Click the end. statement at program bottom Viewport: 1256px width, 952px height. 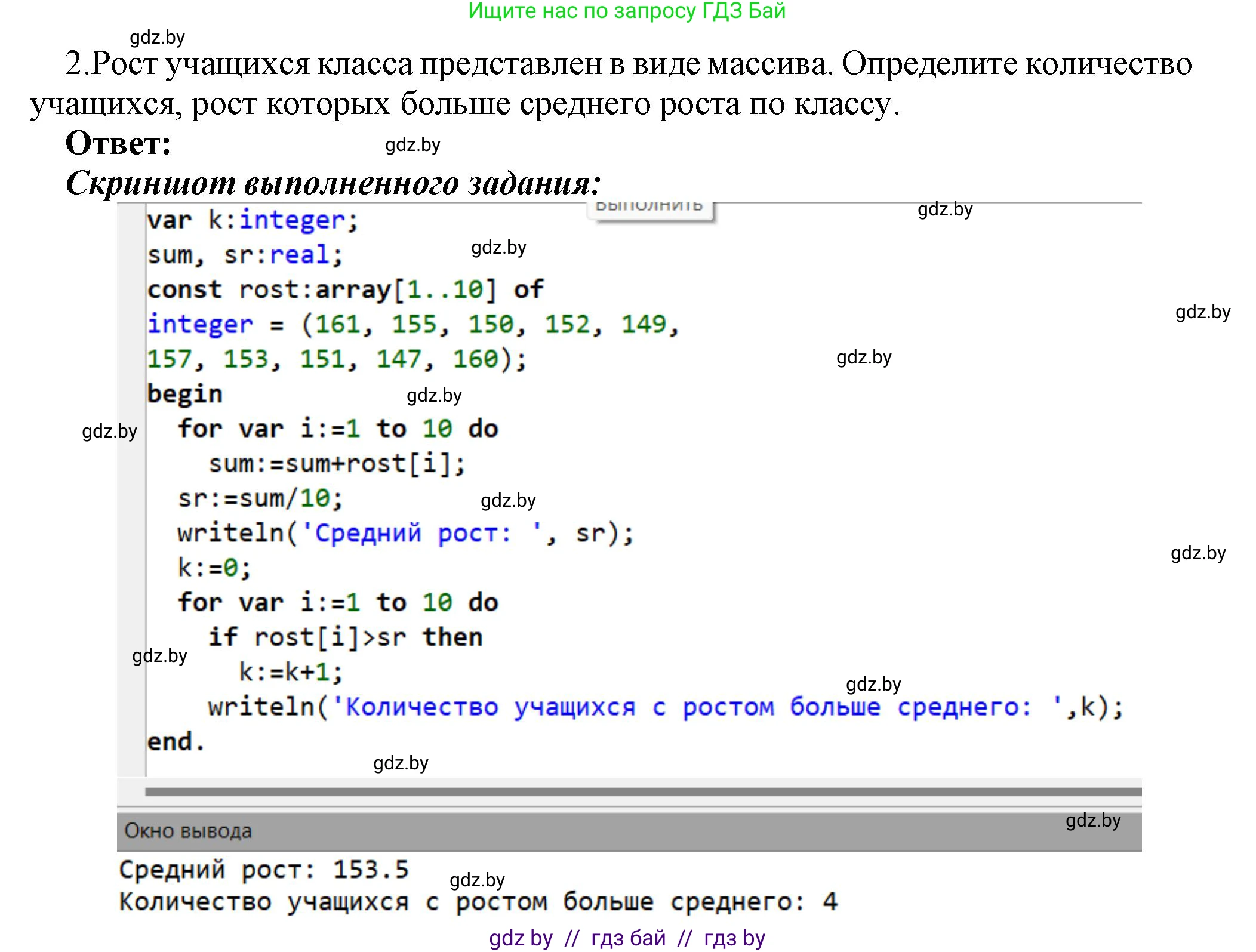coord(176,741)
